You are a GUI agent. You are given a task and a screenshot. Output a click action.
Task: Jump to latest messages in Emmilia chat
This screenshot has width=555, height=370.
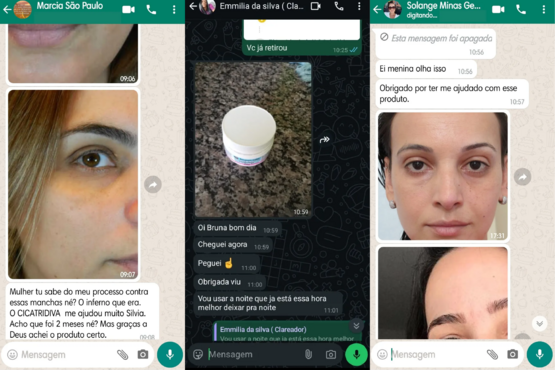[x=356, y=326]
